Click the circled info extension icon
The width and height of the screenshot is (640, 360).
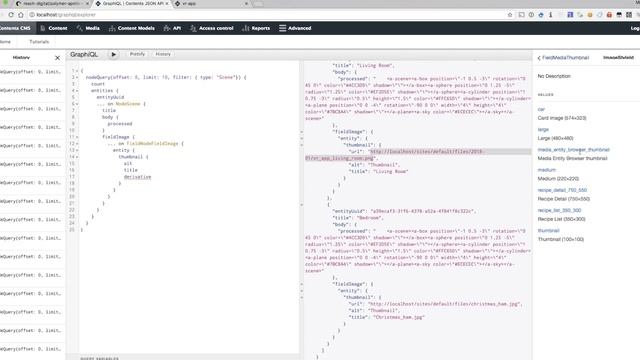tap(531, 15)
